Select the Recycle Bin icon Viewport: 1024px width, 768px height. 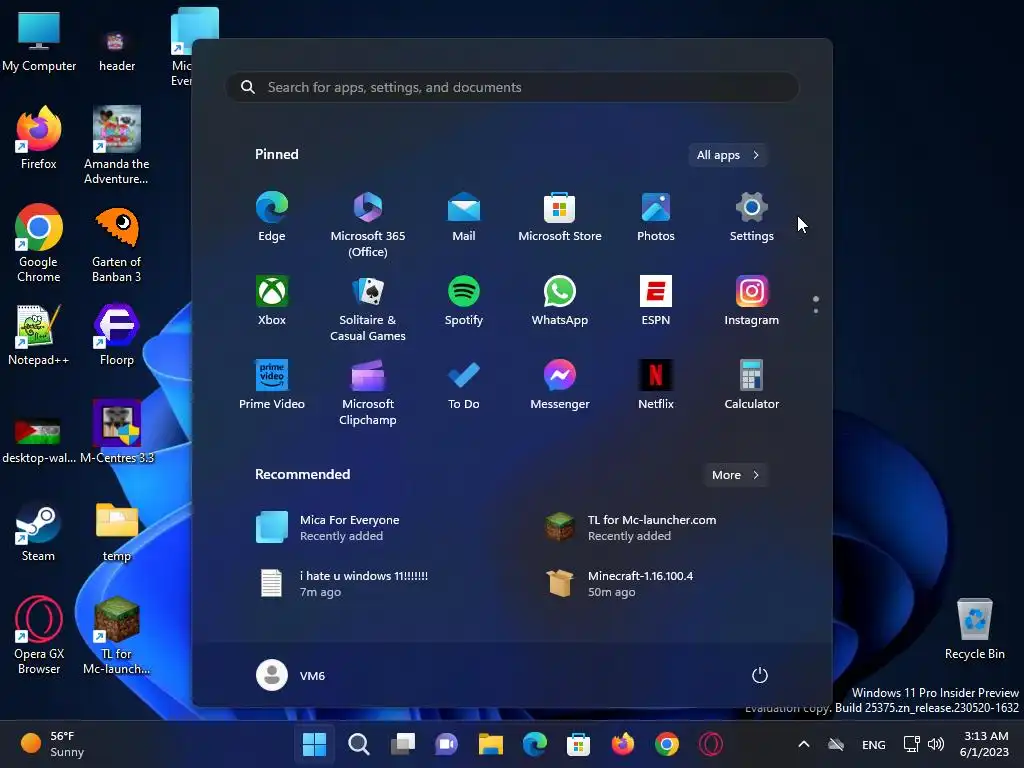click(x=974, y=630)
